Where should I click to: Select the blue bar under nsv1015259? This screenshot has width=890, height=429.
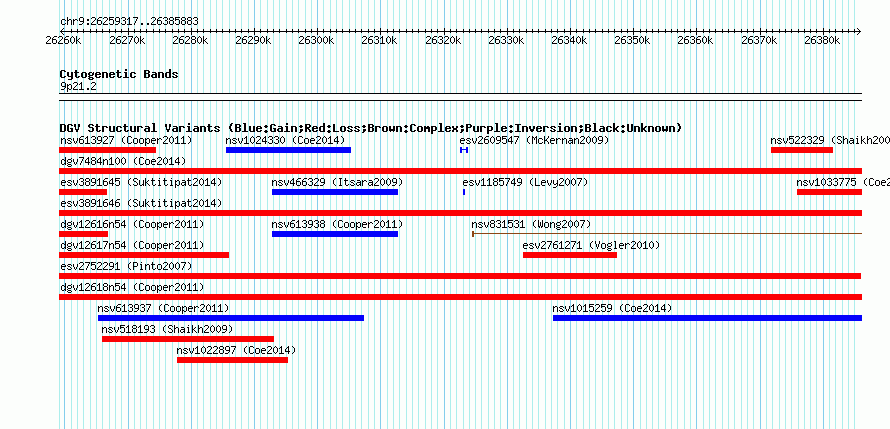click(707, 318)
